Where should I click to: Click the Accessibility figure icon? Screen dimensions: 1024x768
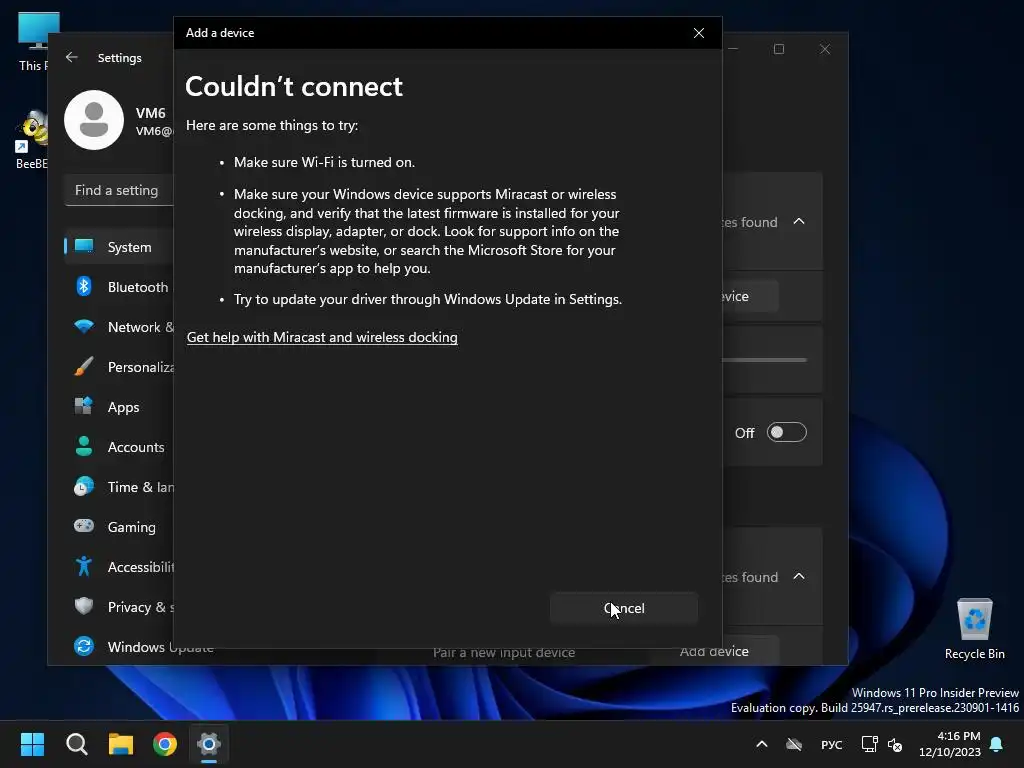click(x=84, y=566)
